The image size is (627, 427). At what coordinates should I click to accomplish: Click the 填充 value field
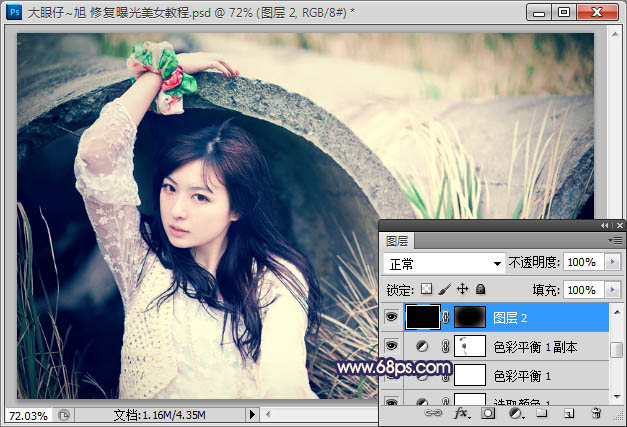(583, 290)
